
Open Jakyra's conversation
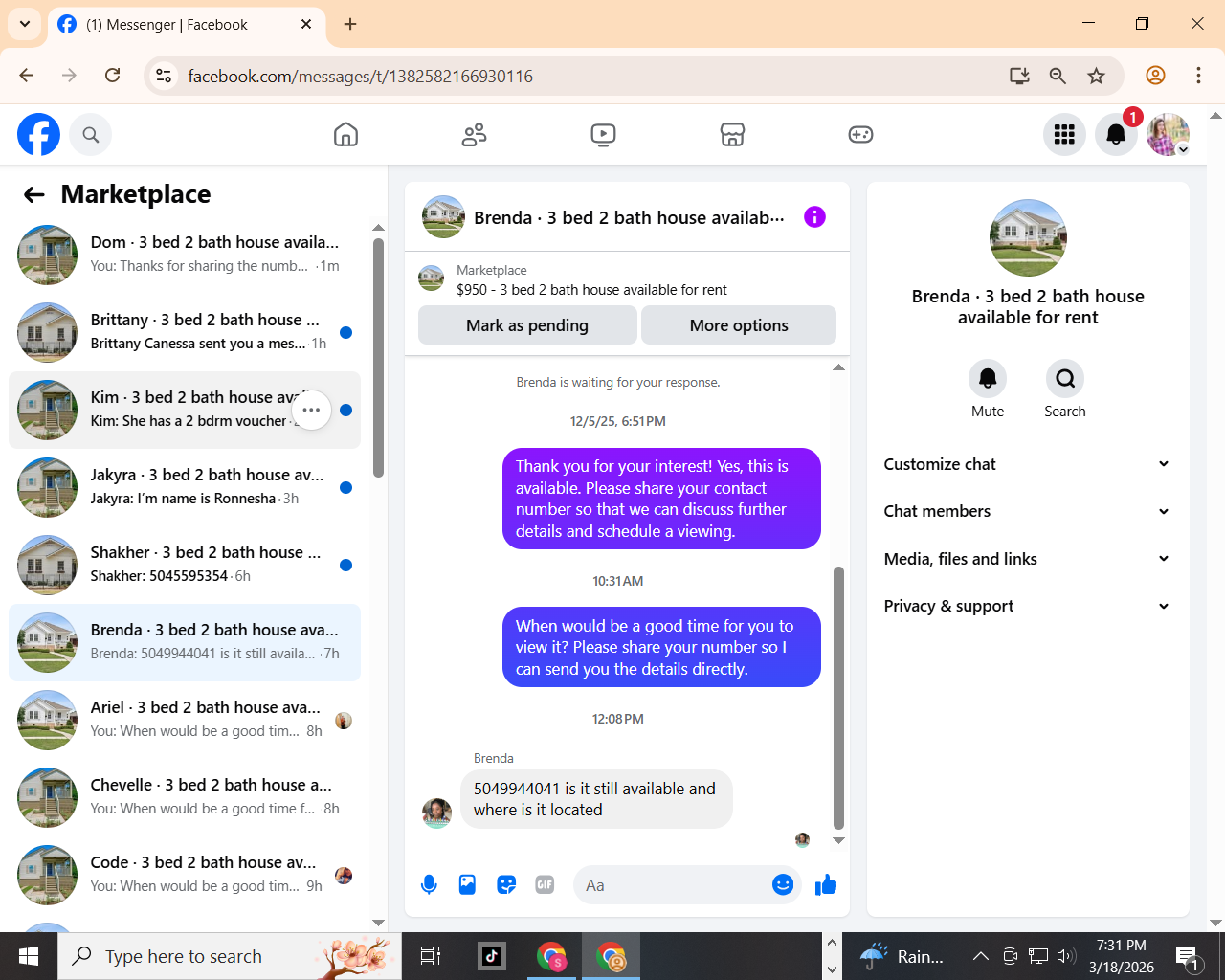click(x=185, y=487)
